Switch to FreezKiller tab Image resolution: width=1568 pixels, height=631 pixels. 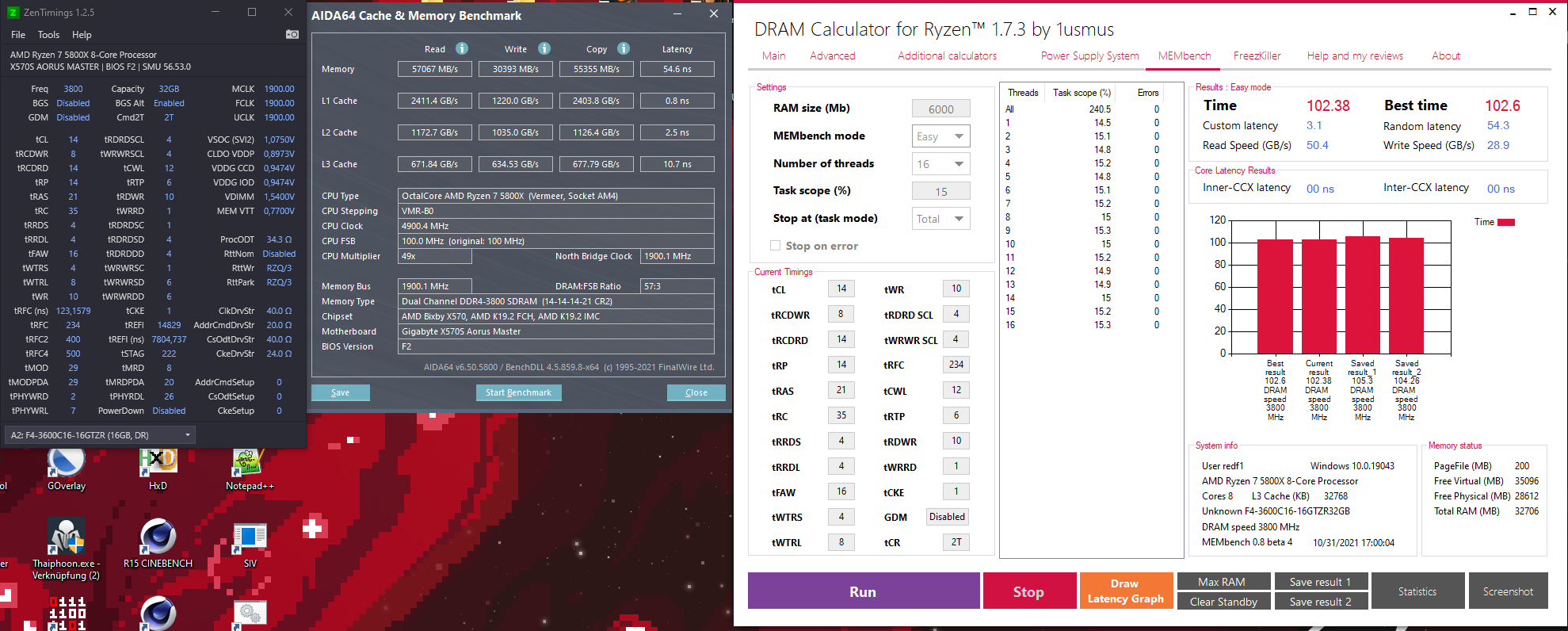click(1257, 55)
